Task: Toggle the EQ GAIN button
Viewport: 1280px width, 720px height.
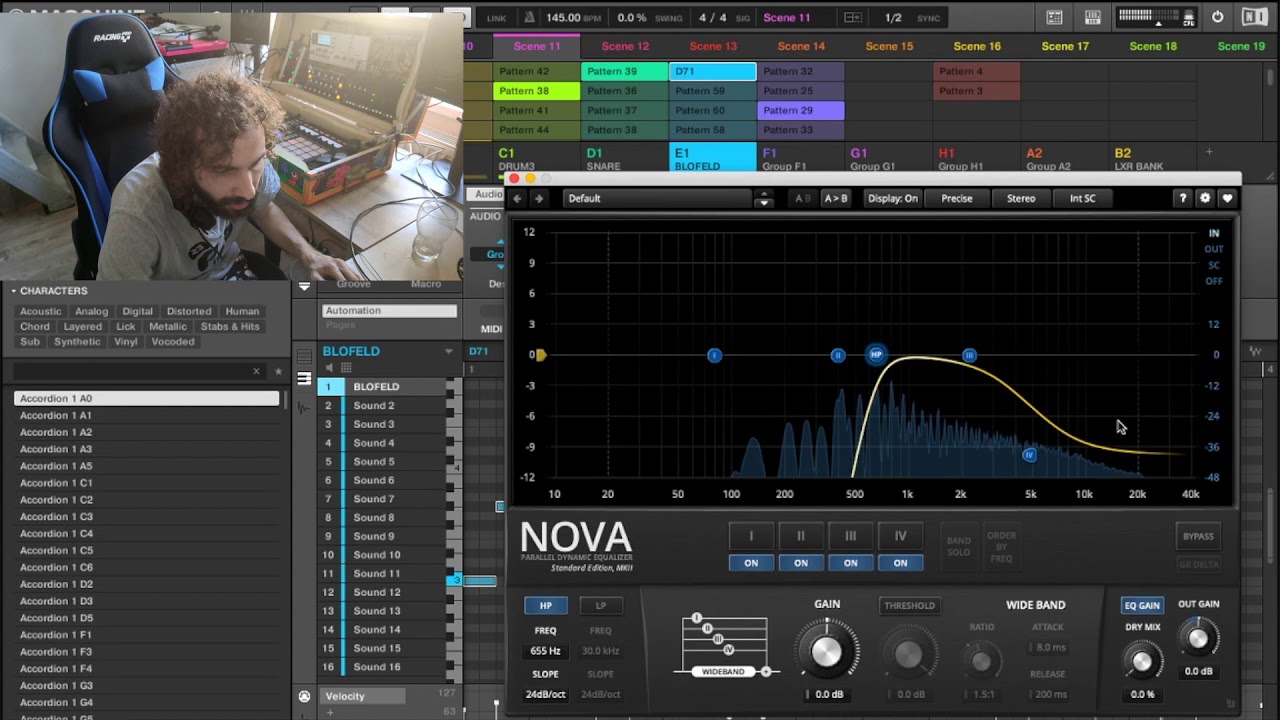Action: pos(1142,605)
